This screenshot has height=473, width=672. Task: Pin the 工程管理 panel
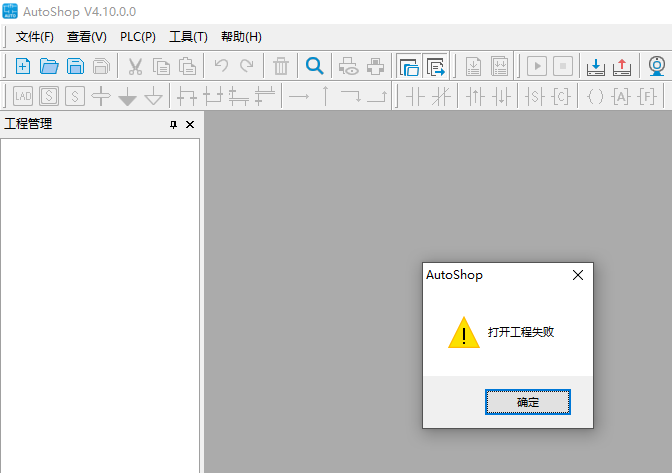click(x=173, y=125)
